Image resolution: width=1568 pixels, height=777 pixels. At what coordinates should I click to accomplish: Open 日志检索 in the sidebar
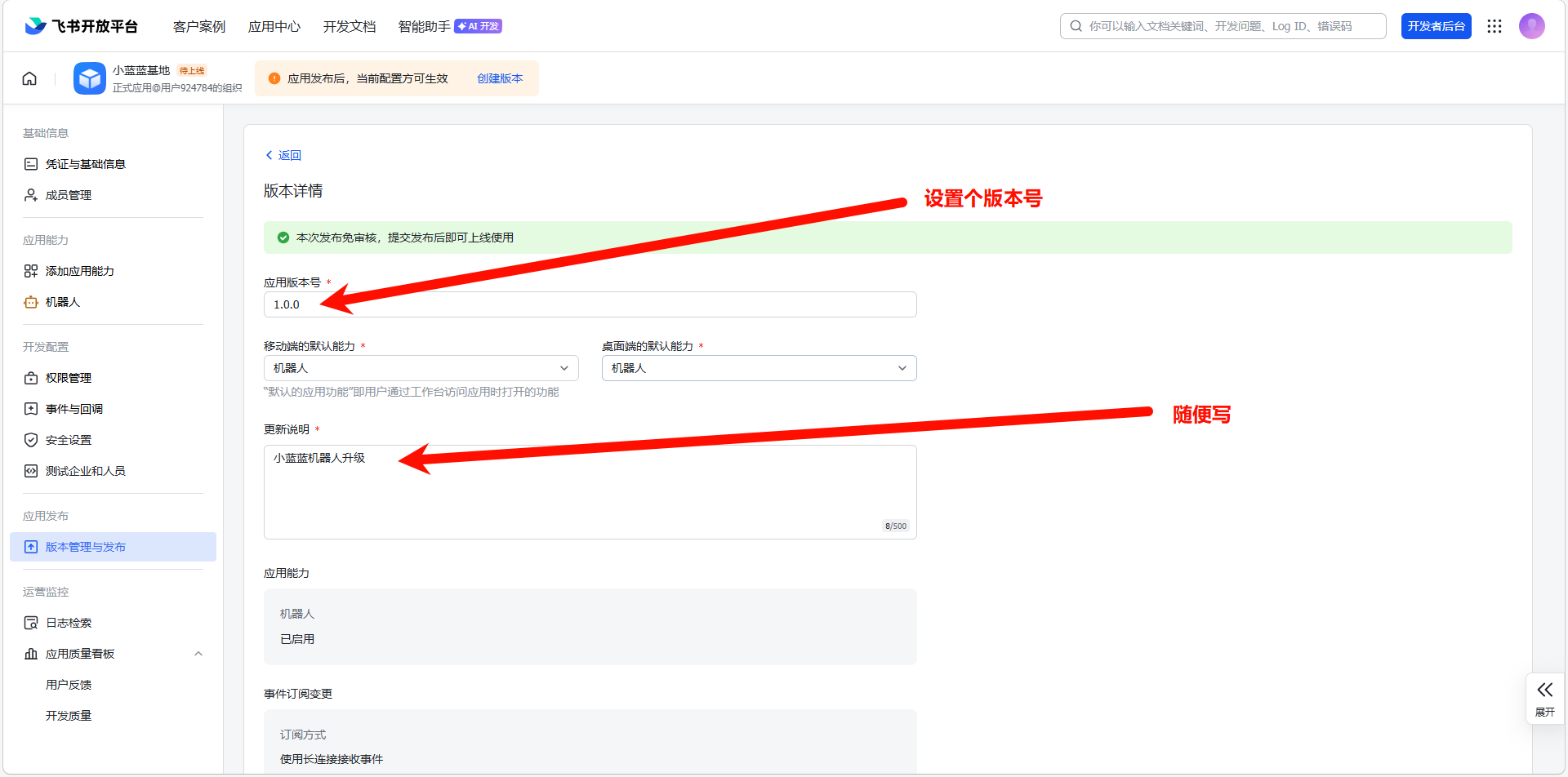[x=69, y=623]
